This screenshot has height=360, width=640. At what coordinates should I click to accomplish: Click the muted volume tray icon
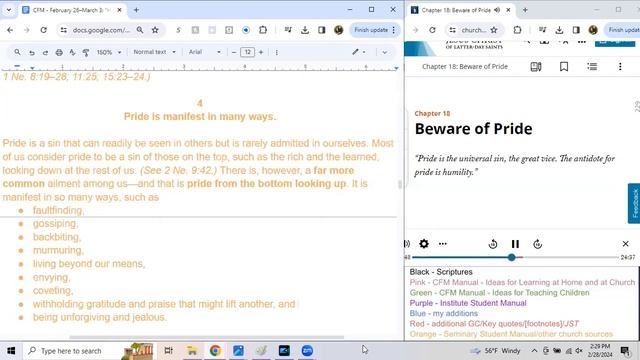coord(579,351)
